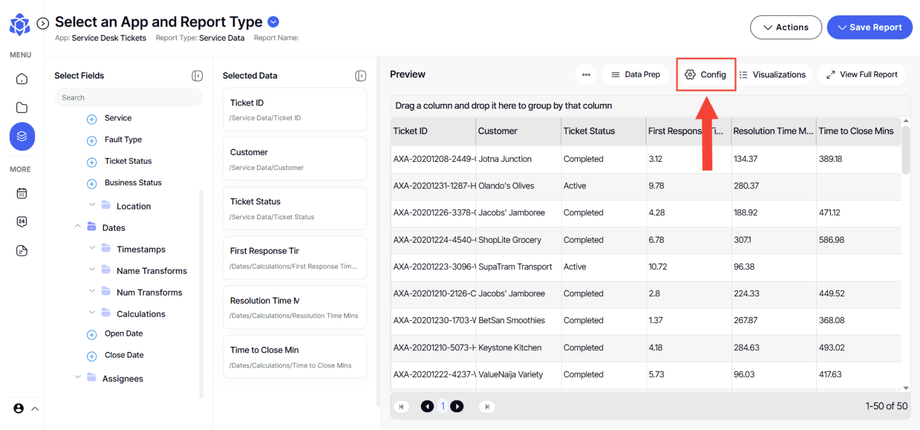The height and width of the screenshot is (430, 920).
Task: Open the Actions dropdown
Action: click(x=785, y=27)
